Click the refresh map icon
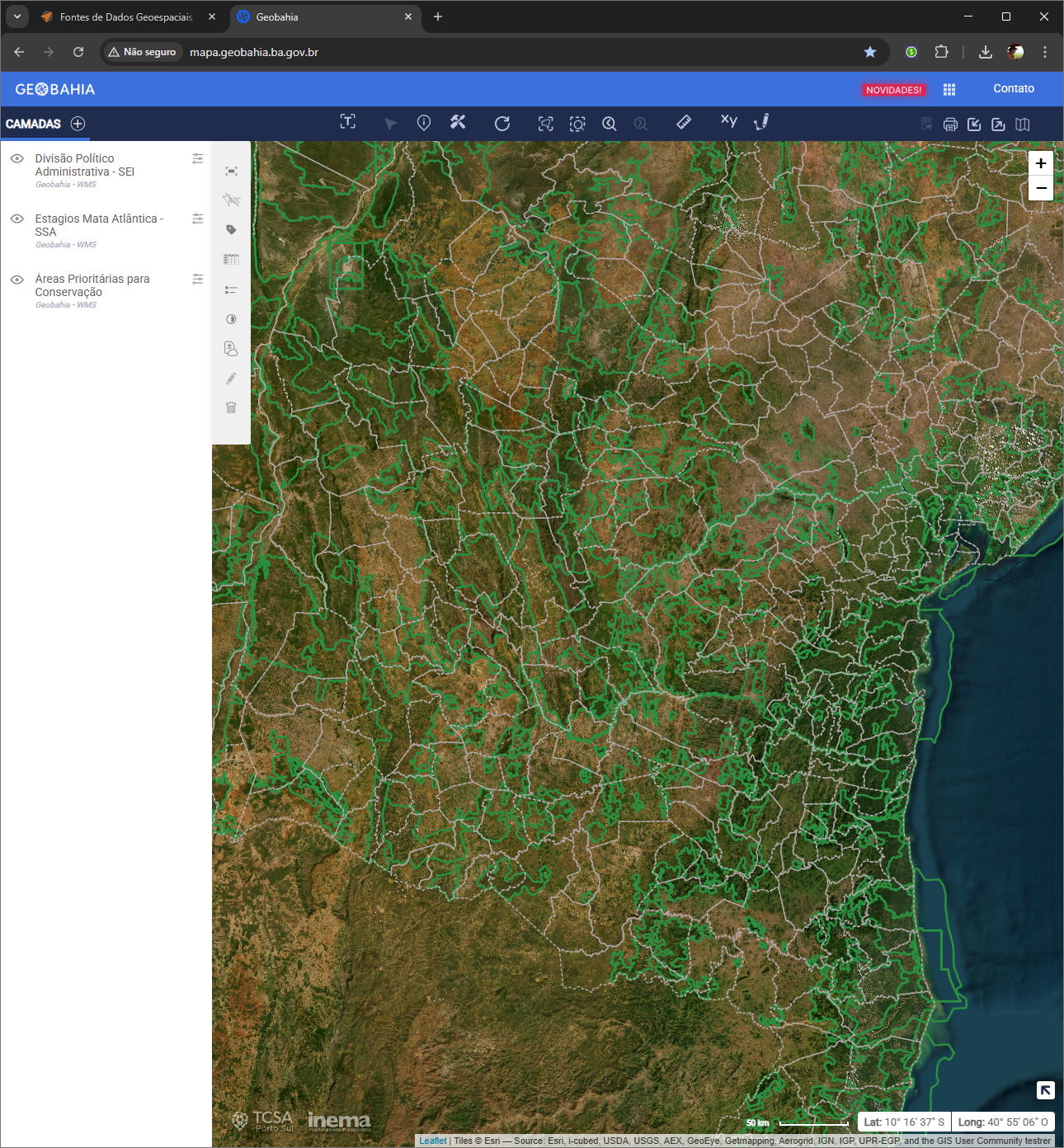Image resolution: width=1064 pixels, height=1148 pixels. click(x=501, y=124)
